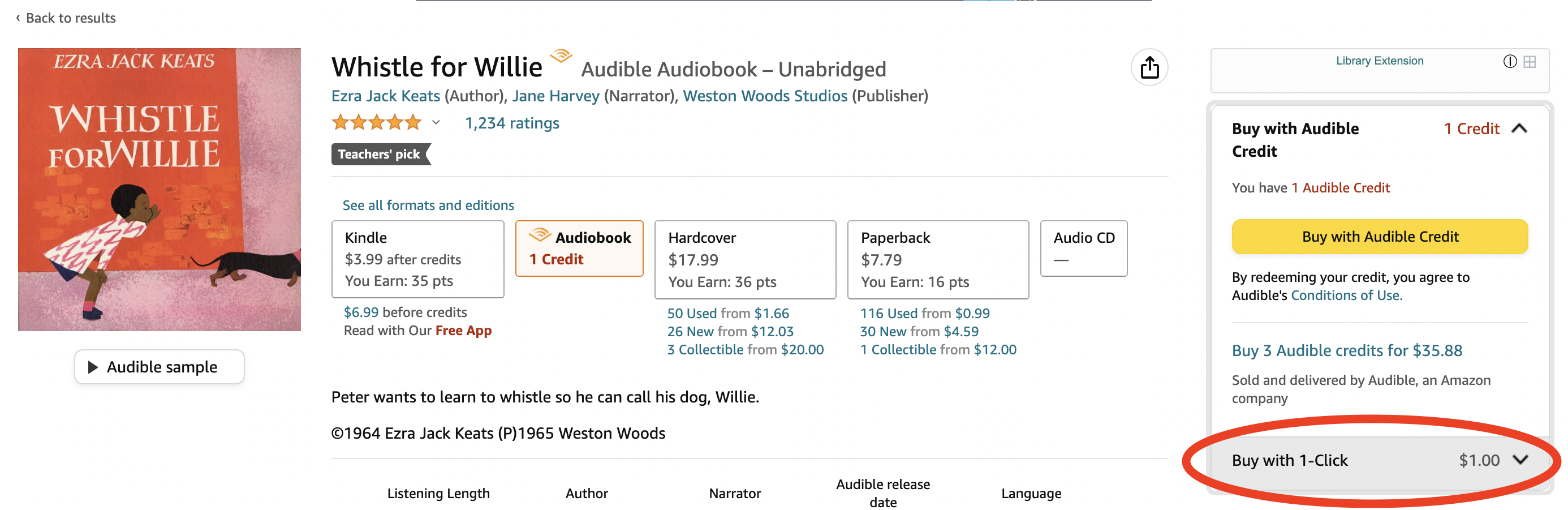1568x510 pixels.
Task: Click the '1 Audible Credit' balance text
Action: point(1341,188)
